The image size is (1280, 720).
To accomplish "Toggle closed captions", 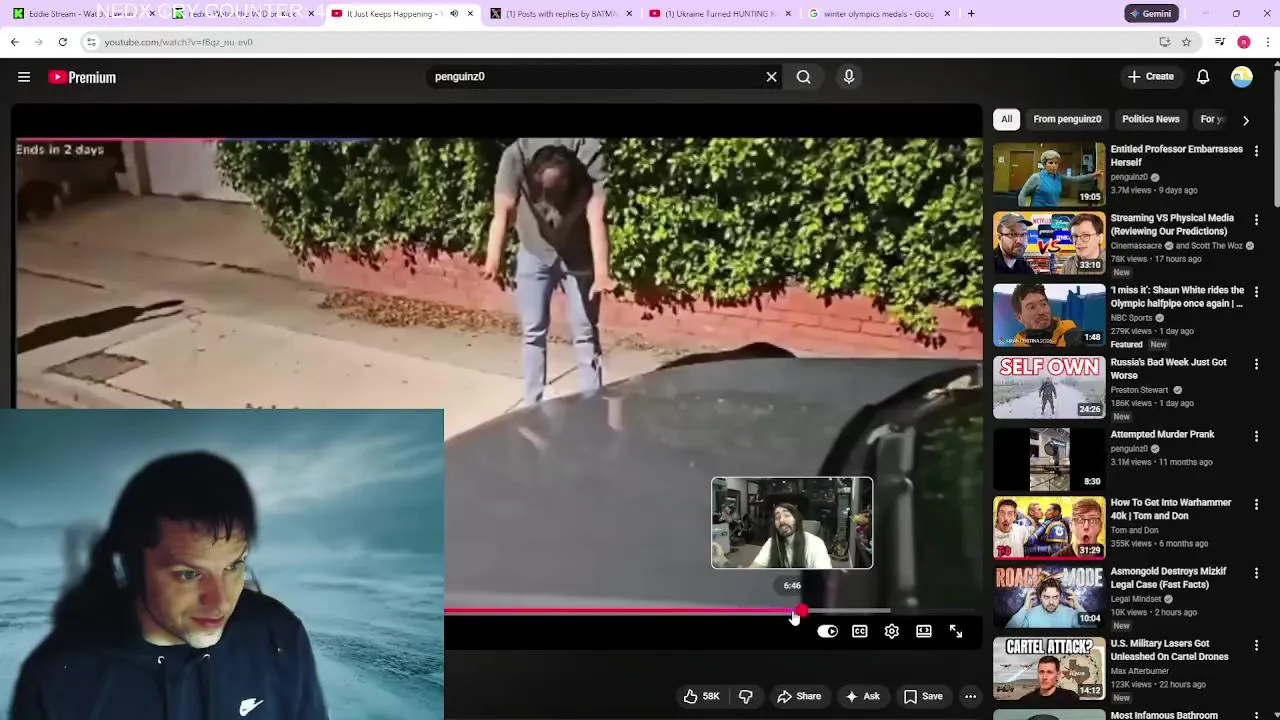I will (859, 631).
